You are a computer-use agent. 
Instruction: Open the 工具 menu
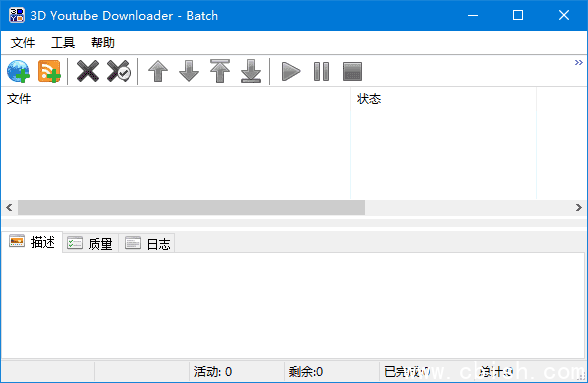pyautogui.click(x=63, y=42)
